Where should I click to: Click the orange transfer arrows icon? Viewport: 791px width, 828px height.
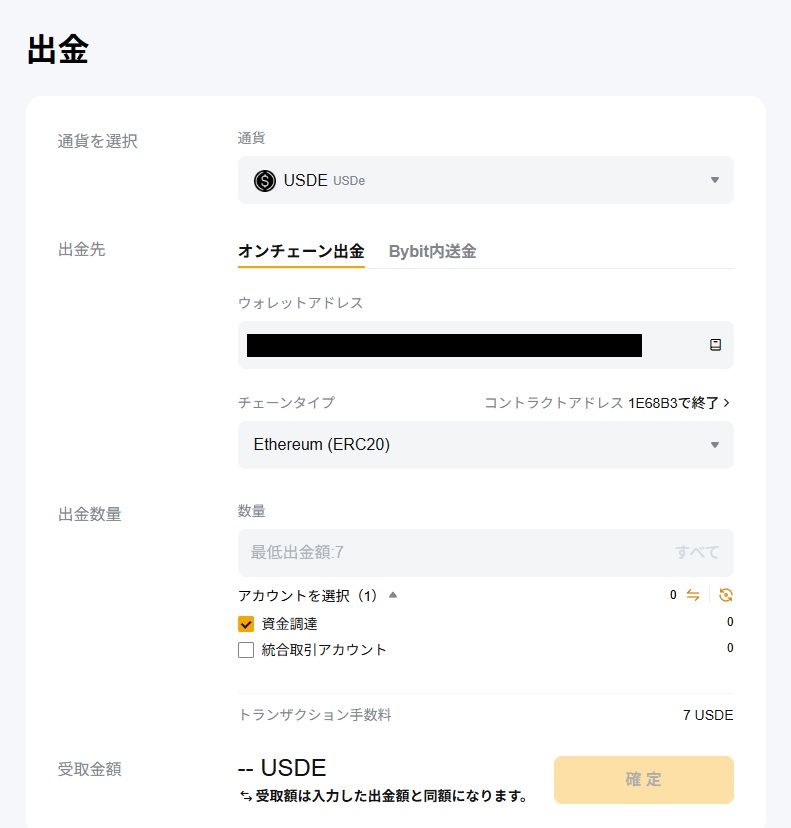point(693,595)
